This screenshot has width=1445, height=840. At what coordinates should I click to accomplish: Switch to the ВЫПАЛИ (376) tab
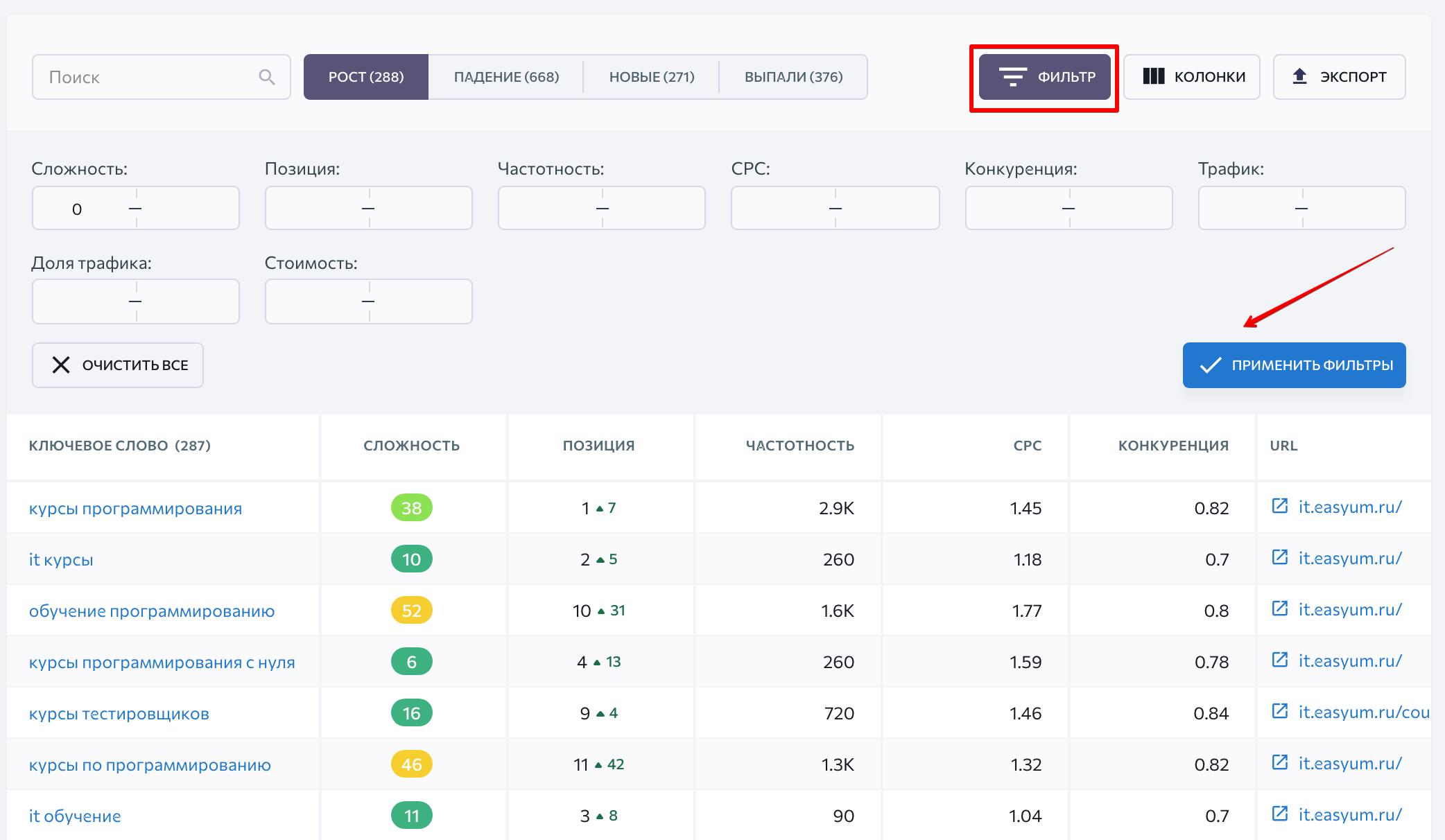794,77
